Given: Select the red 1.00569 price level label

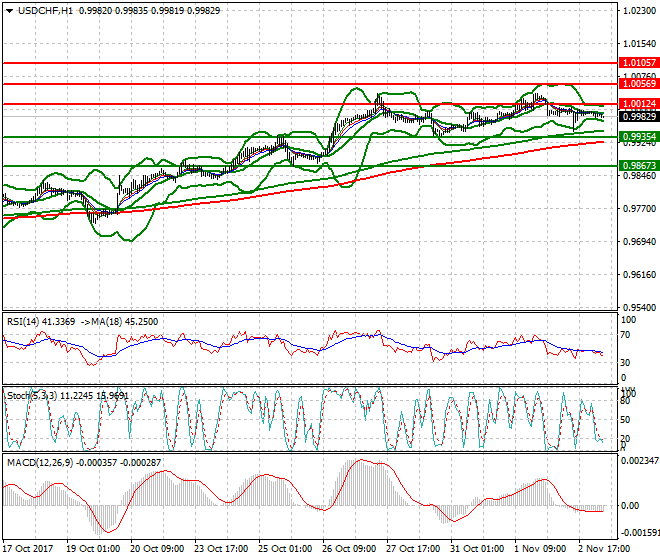Looking at the screenshot, I should point(639,84).
